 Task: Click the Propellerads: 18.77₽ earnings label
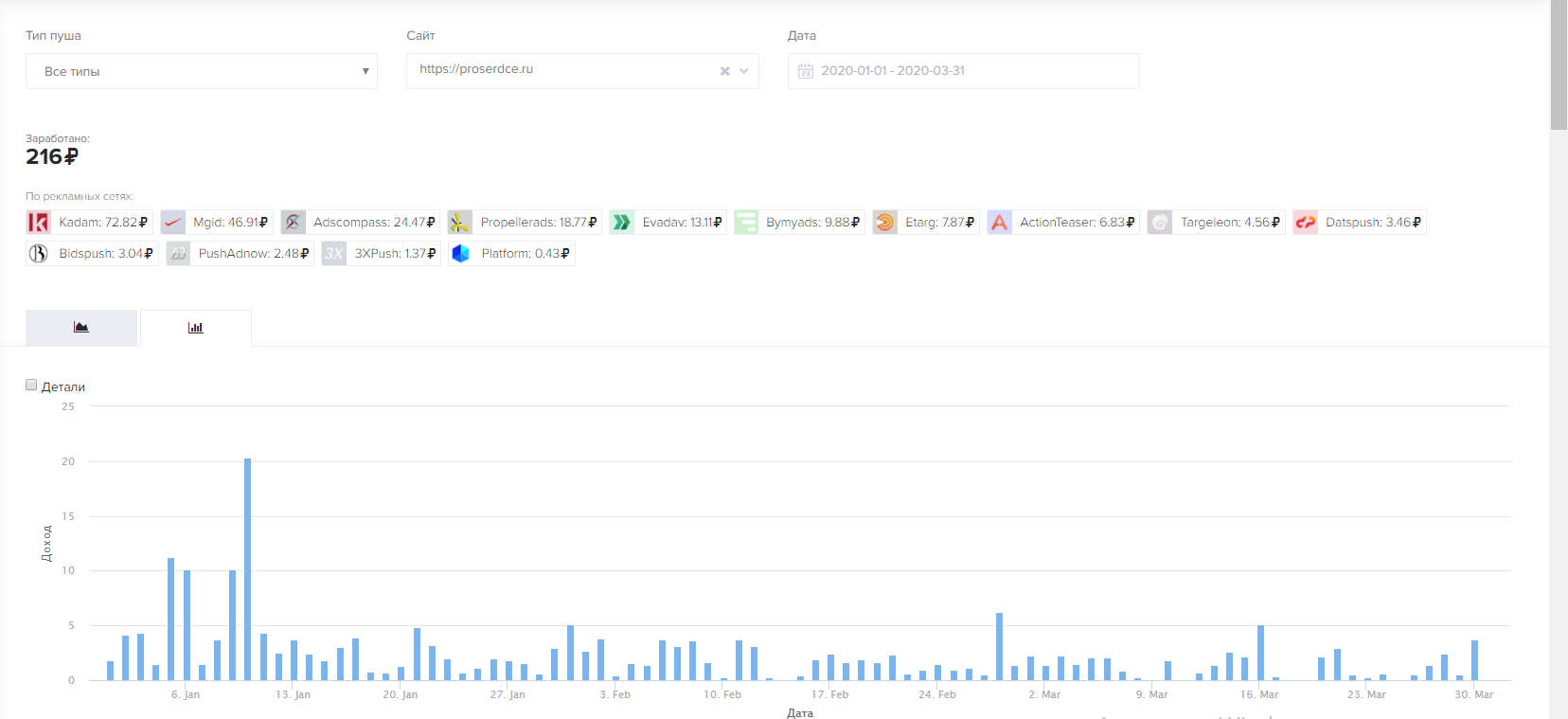539,223
